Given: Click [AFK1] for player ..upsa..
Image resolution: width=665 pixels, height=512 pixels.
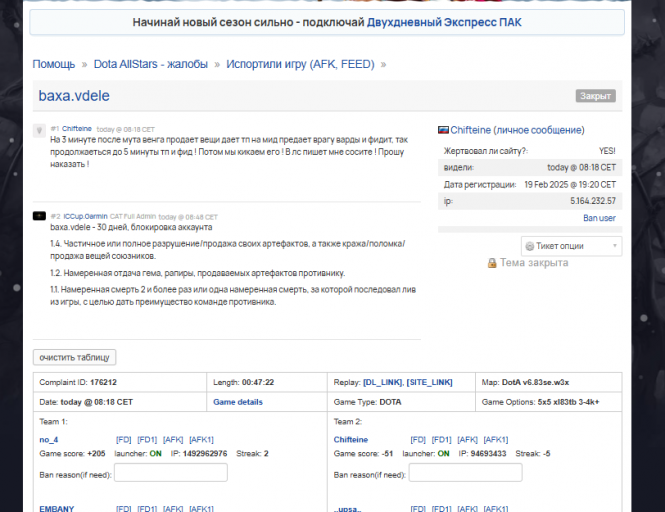Looking at the screenshot, I should click(496, 508).
